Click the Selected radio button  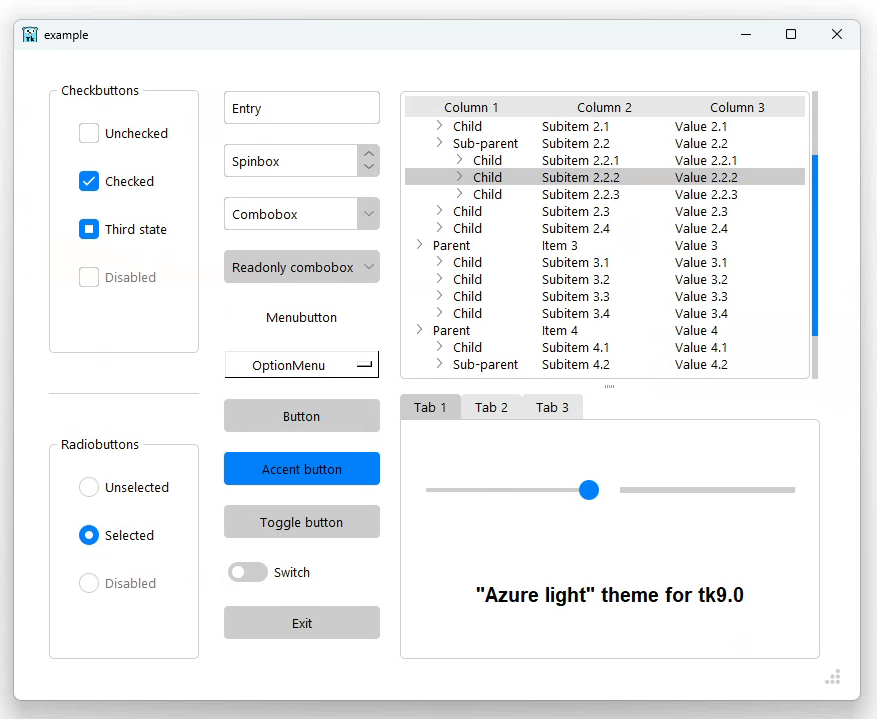pyautogui.click(x=88, y=535)
